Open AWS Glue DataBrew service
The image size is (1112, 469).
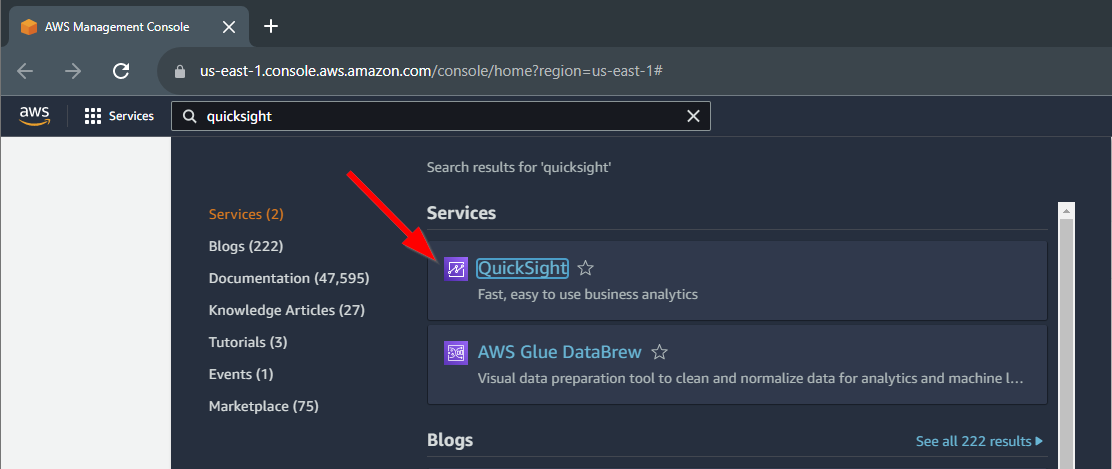click(x=560, y=352)
